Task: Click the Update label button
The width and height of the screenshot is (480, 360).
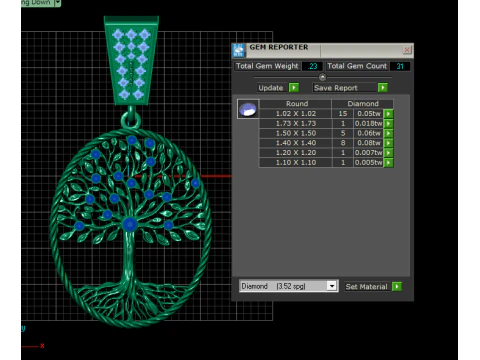Action: (271, 88)
